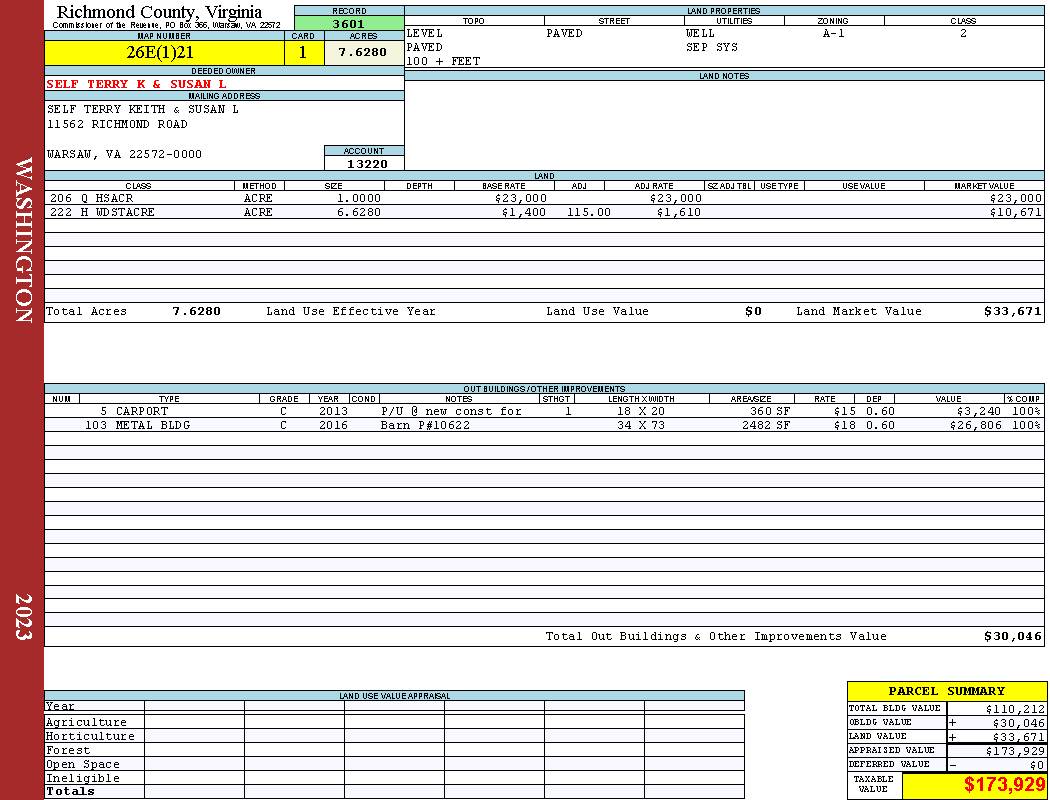Select utilities entry SEP SYS

tap(712, 47)
